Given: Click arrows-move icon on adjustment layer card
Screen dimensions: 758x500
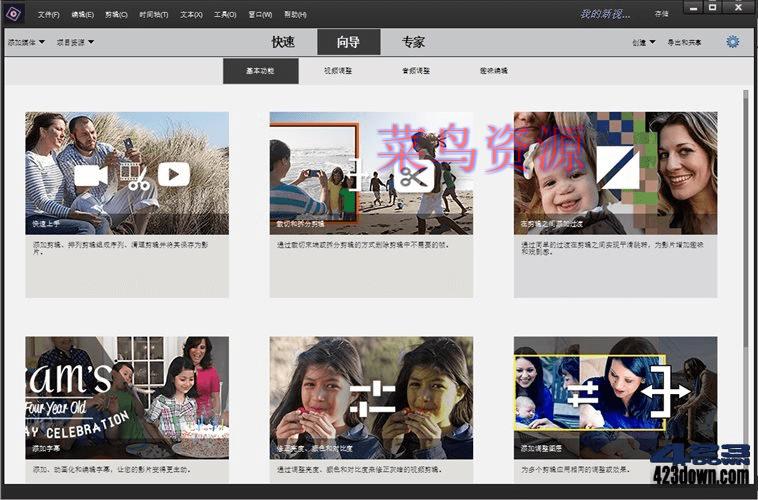Looking at the screenshot, I should pyautogui.click(x=666, y=392).
